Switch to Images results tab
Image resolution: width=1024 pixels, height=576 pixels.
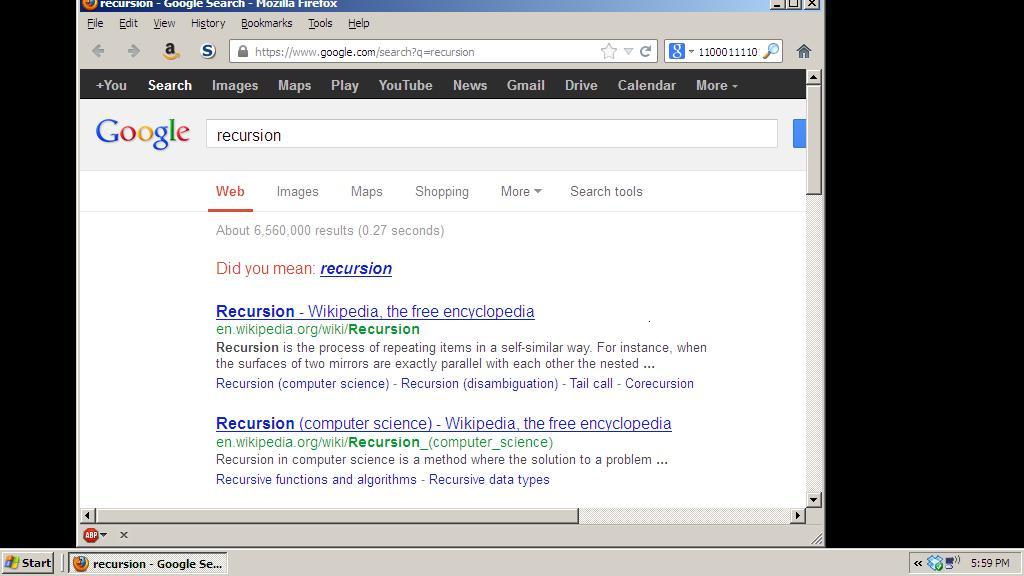point(297,191)
